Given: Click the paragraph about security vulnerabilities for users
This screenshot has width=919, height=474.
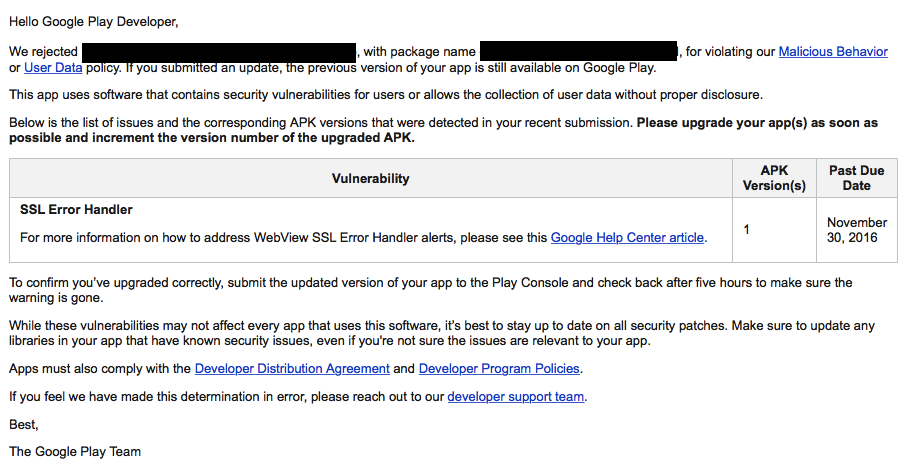Looking at the screenshot, I should (385, 95).
